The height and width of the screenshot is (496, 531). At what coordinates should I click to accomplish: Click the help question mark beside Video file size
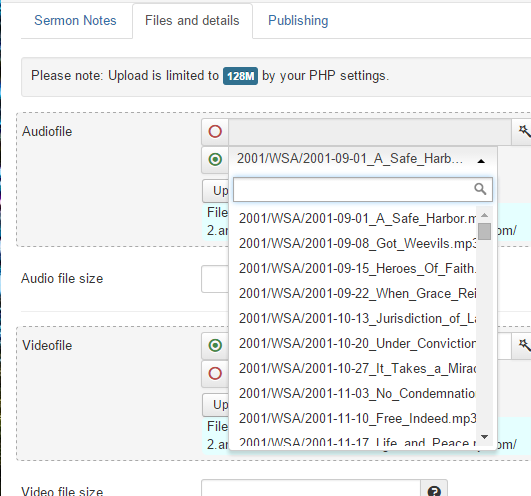point(434,491)
